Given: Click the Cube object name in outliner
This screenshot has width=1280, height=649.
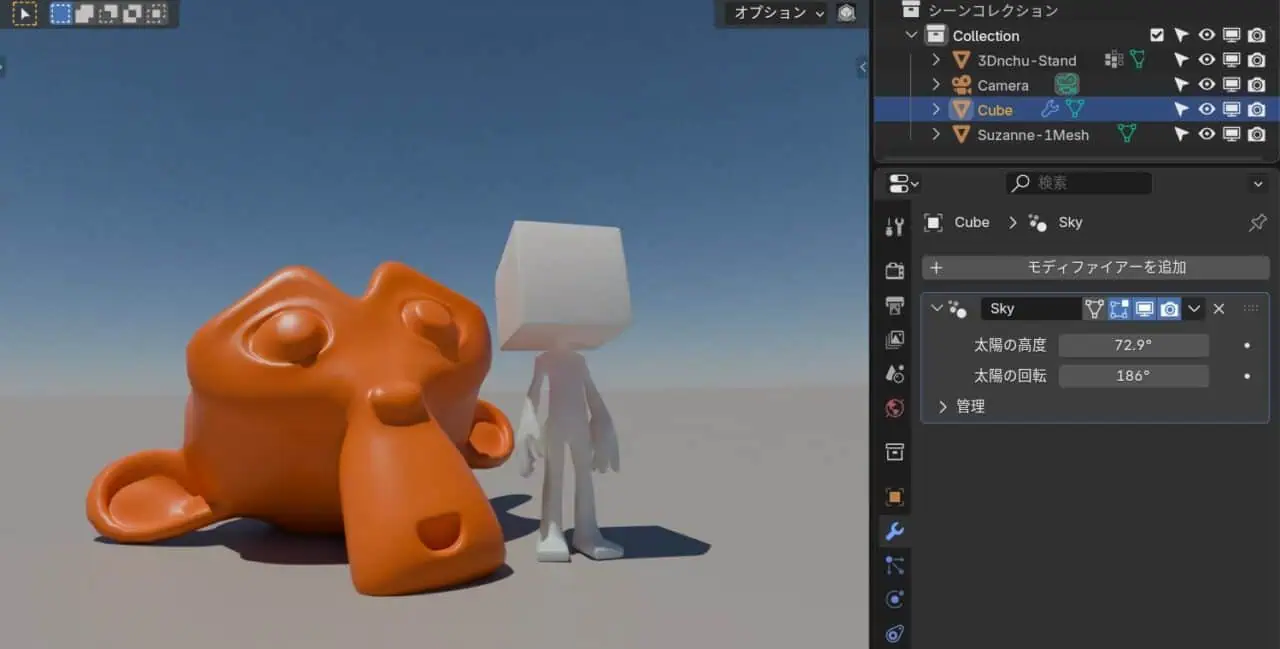Looking at the screenshot, I should [995, 110].
